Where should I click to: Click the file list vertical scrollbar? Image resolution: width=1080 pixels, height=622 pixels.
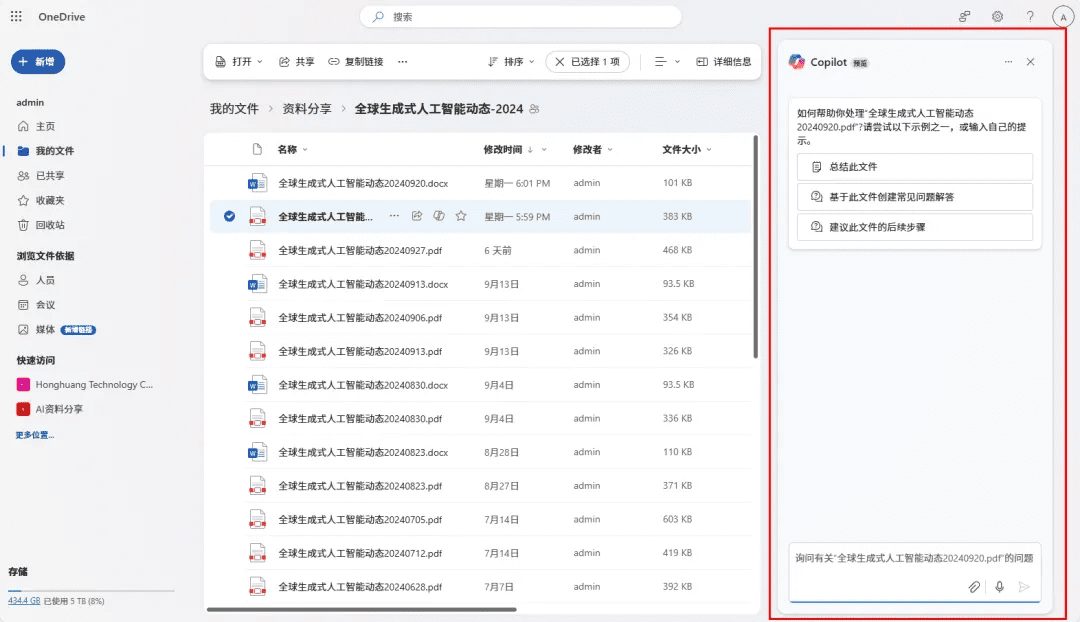756,247
